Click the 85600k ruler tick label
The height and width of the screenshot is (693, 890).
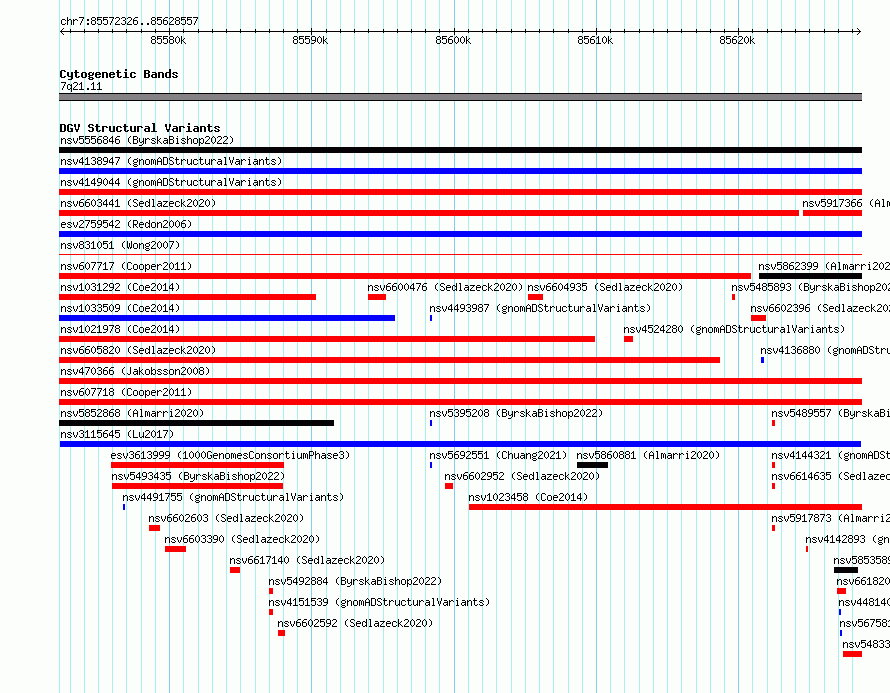453,40
